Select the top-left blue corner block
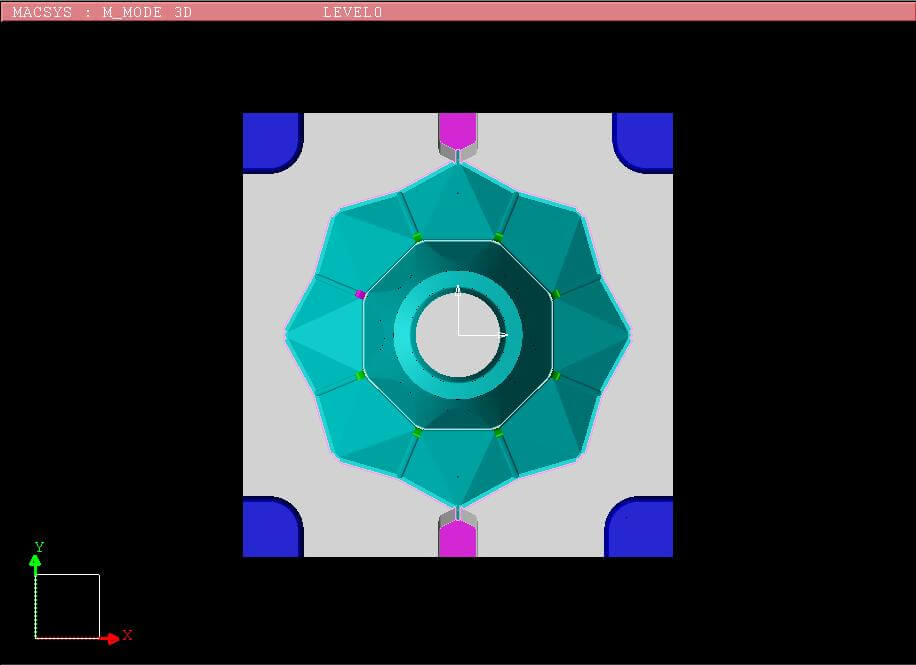The width and height of the screenshot is (916, 665). point(273,143)
